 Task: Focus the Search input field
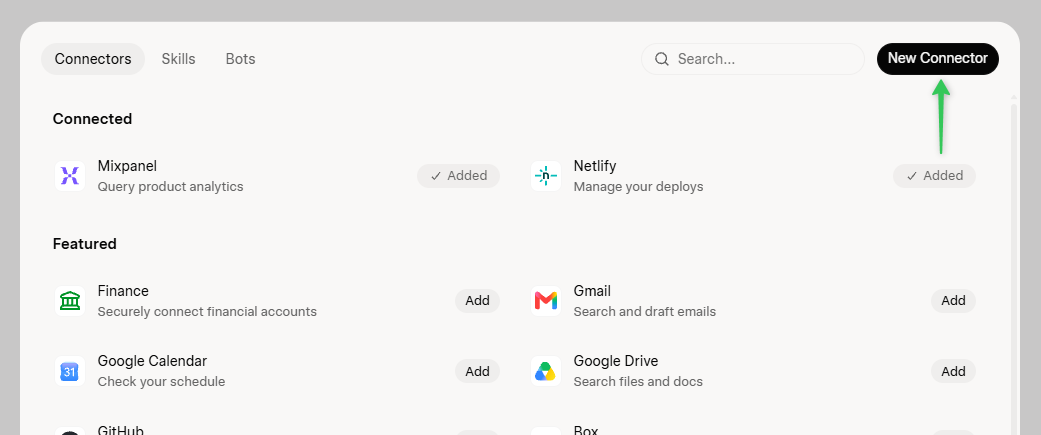pos(753,59)
